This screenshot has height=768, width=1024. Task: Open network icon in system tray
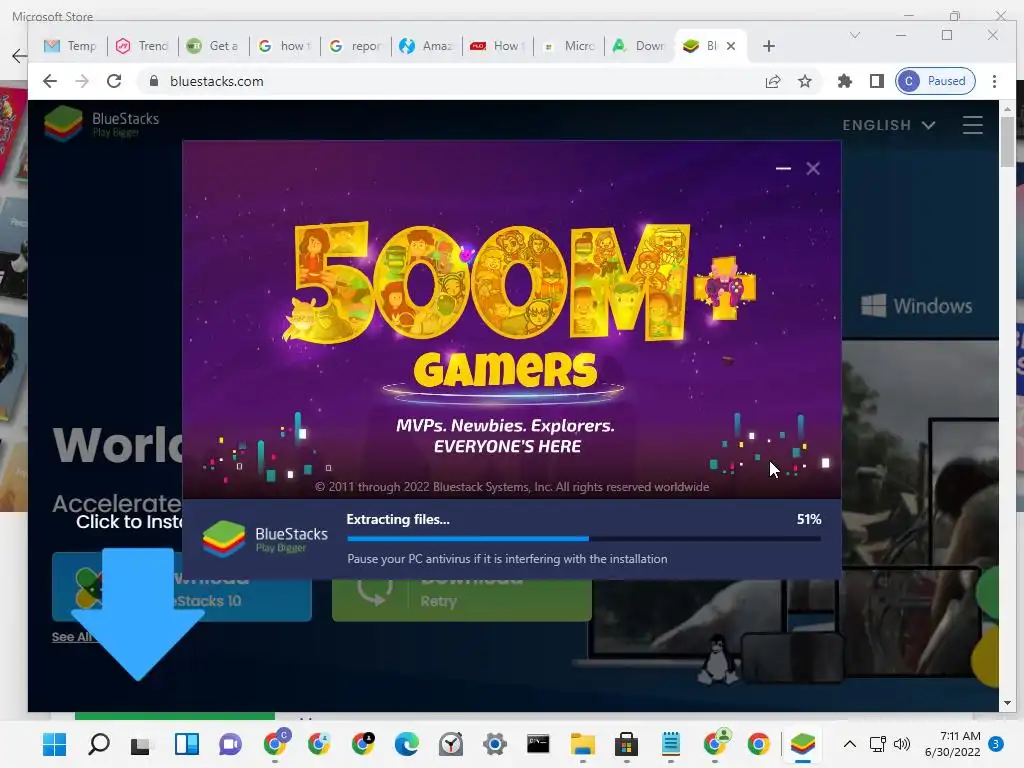tap(878, 744)
